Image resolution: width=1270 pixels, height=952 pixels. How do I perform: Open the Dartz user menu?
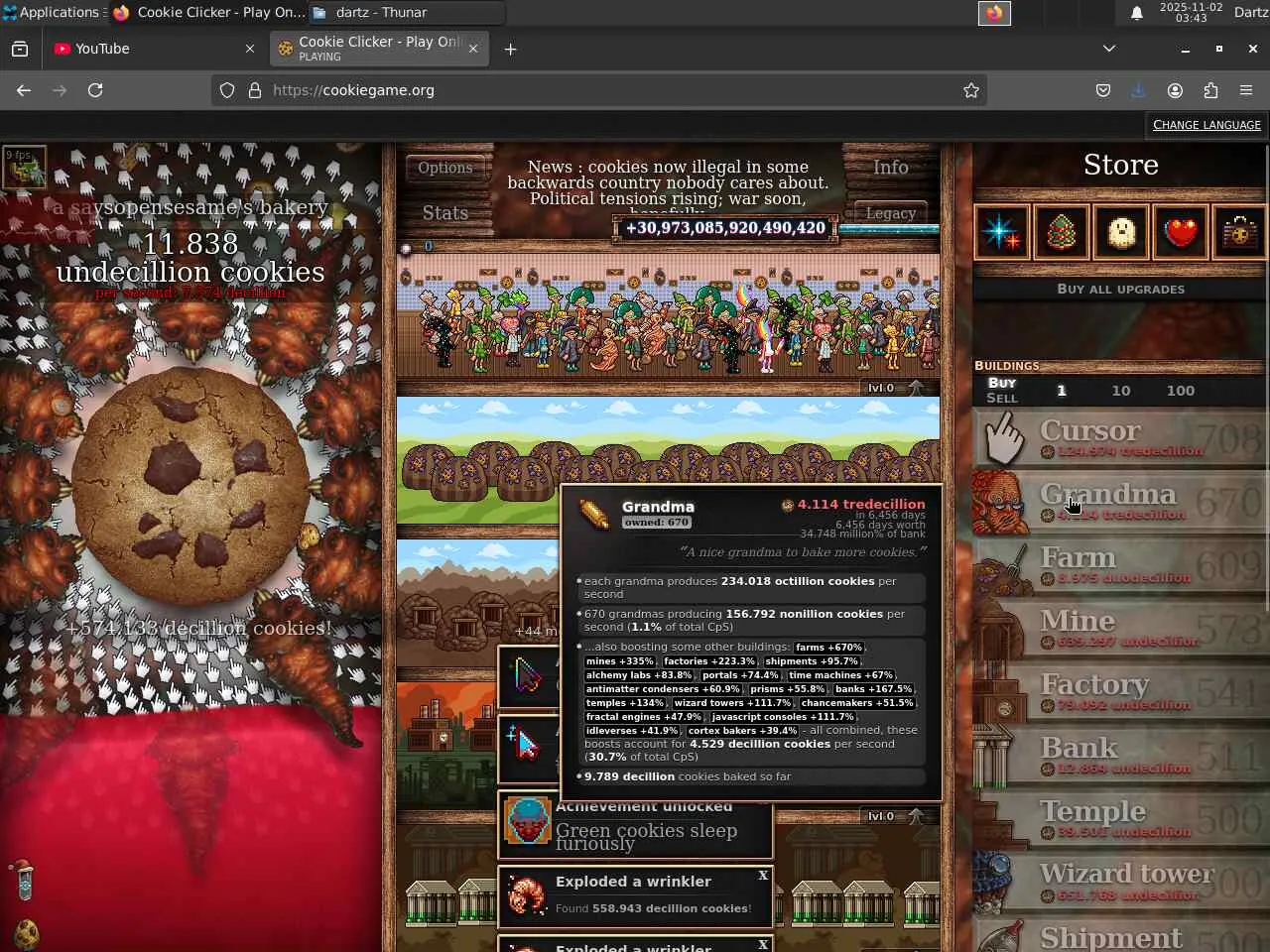click(1250, 13)
